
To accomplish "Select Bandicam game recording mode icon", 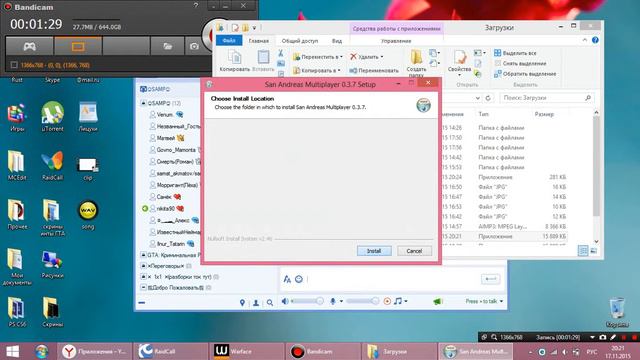I will pos(29,46).
